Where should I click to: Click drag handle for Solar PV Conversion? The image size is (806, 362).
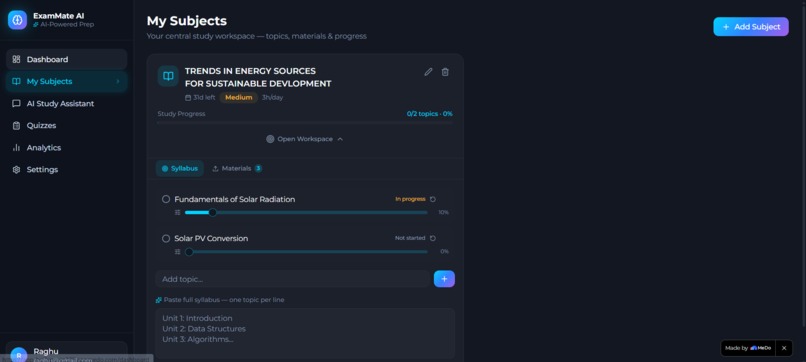pyautogui.click(x=177, y=251)
